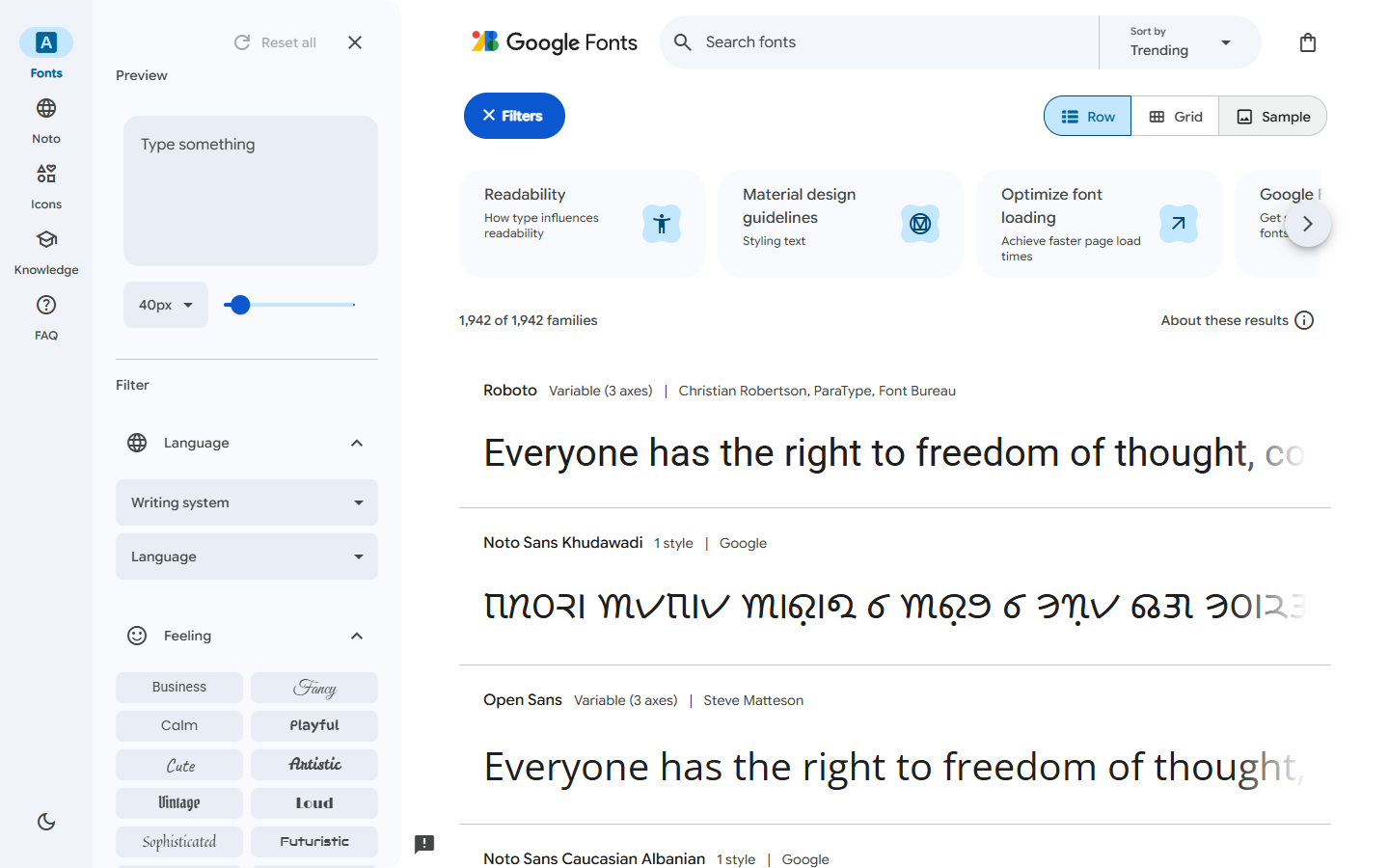Click the Feeling smiley icon

pos(137,636)
